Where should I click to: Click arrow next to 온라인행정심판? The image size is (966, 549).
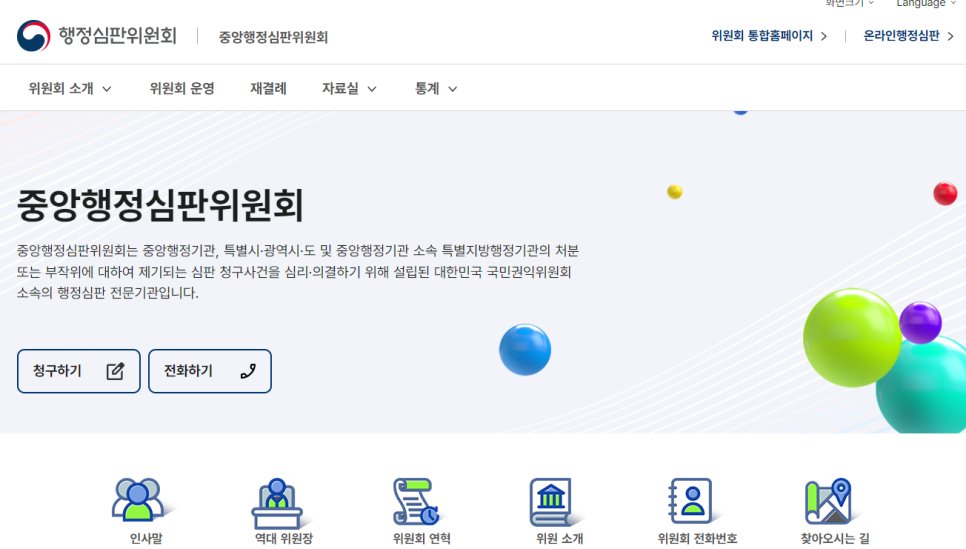(x=951, y=36)
